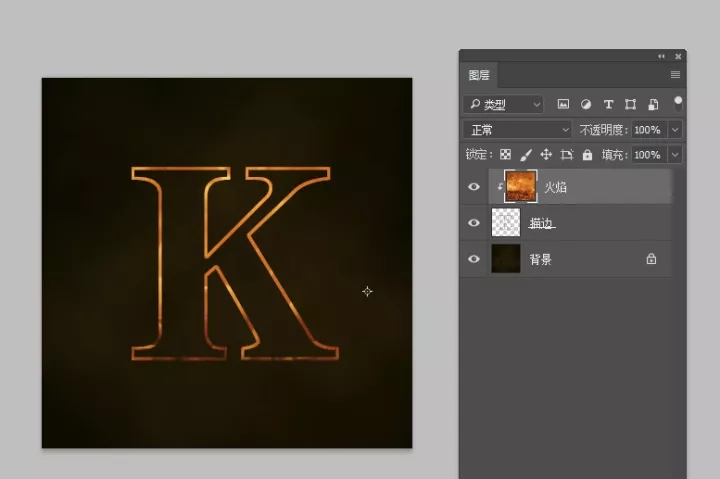Click clipping mask arrow on 火焰 layer
This screenshot has width=720, height=479.
tap(500, 186)
